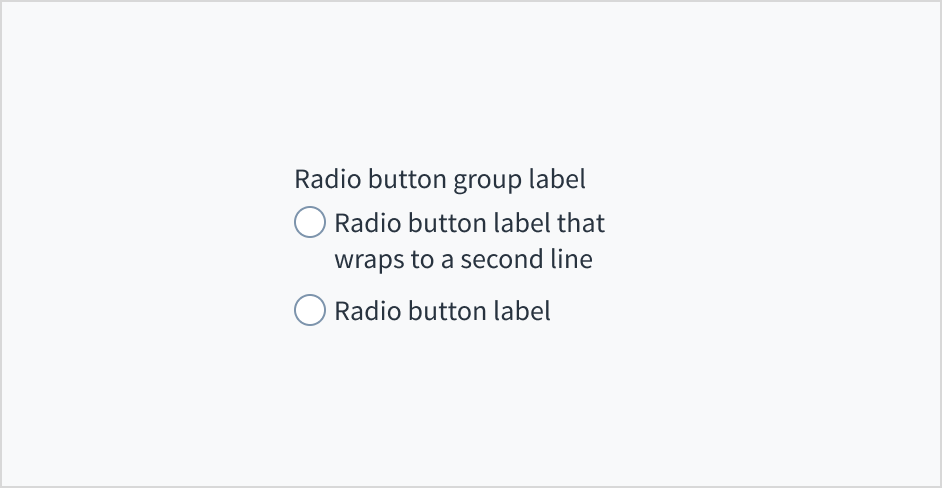Choose the first radio option circle
Image resolution: width=942 pixels, height=488 pixels.
[x=310, y=222]
